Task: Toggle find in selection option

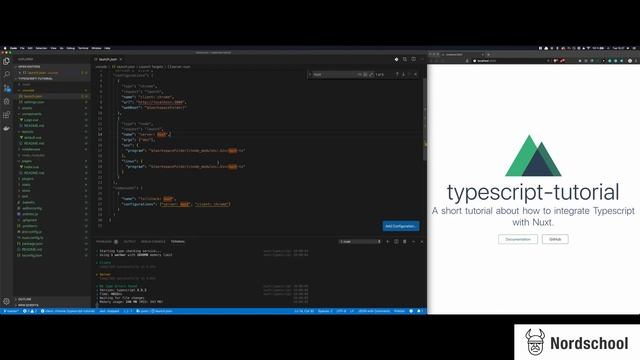Action: pyautogui.click(x=410, y=74)
